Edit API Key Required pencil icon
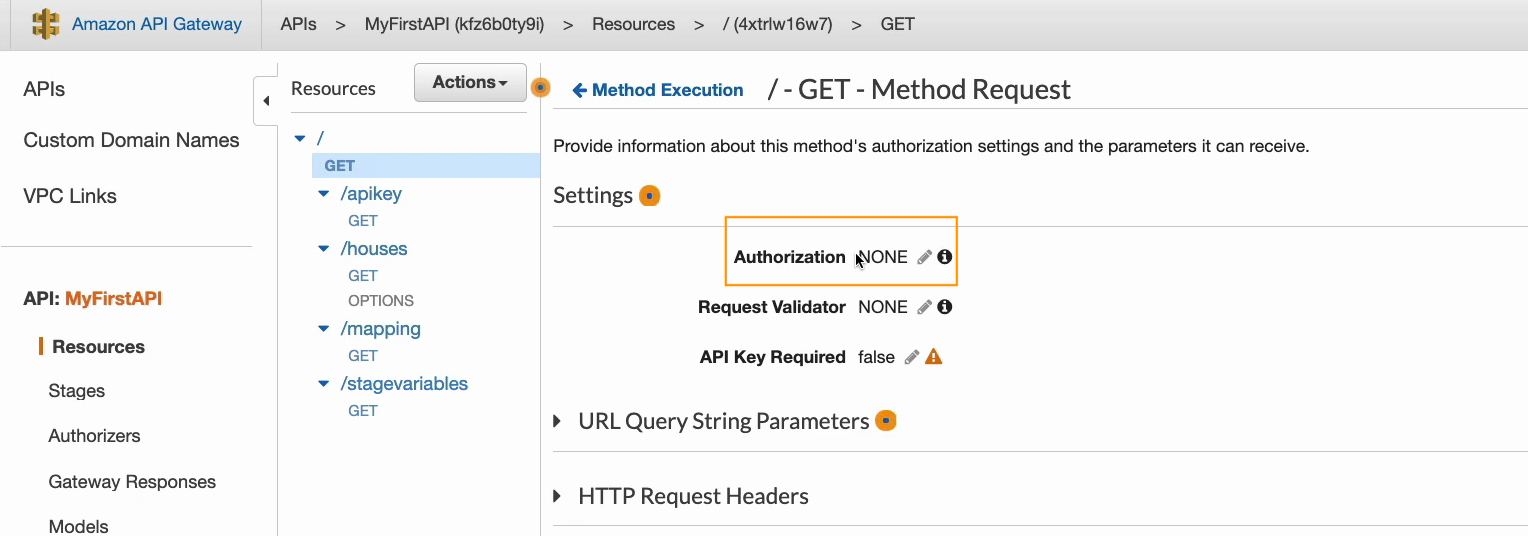 [912, 357]
